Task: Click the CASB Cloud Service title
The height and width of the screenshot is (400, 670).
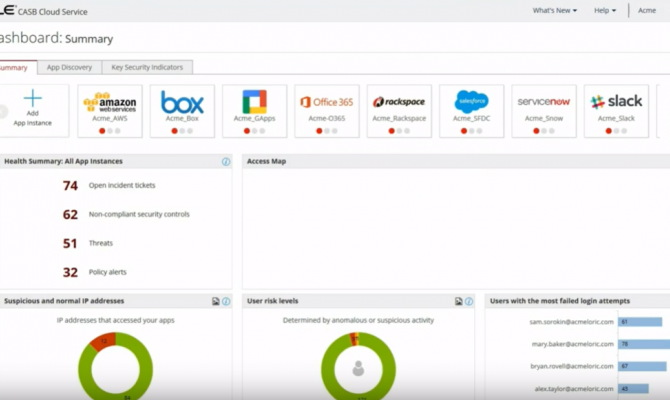Action: pos(53,12)
